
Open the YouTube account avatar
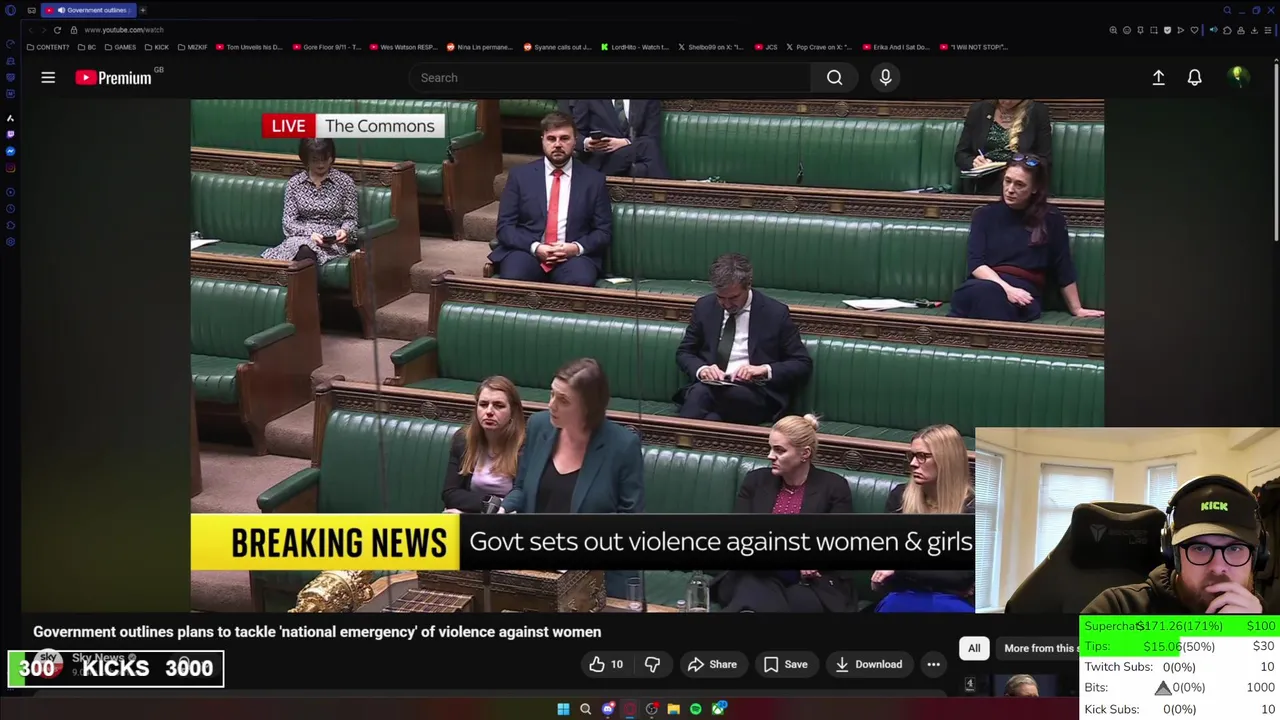pos(1238,77)
